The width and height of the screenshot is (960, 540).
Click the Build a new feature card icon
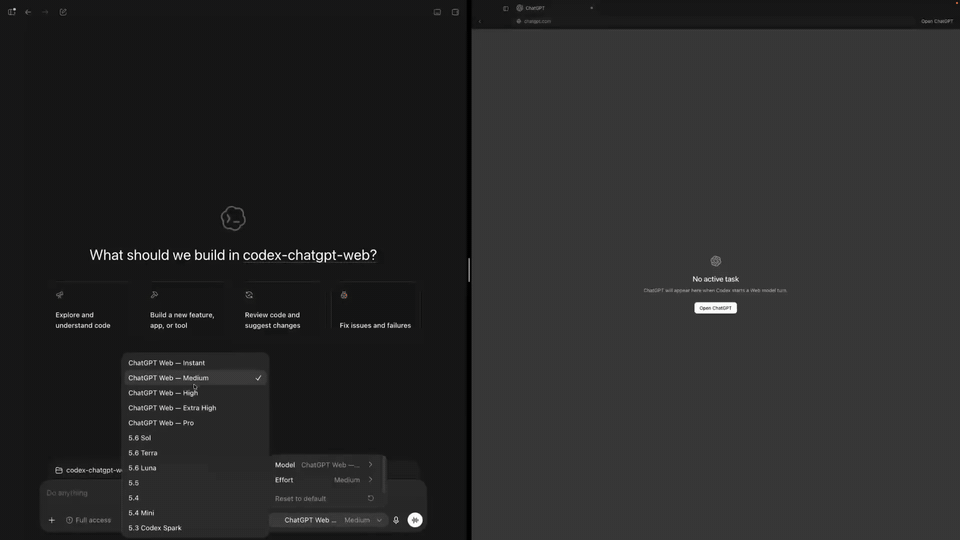click(x=154, y=294)
